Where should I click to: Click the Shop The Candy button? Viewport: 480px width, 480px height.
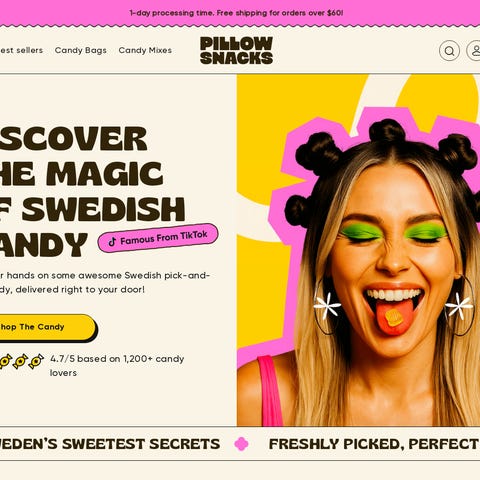point(47,328)
